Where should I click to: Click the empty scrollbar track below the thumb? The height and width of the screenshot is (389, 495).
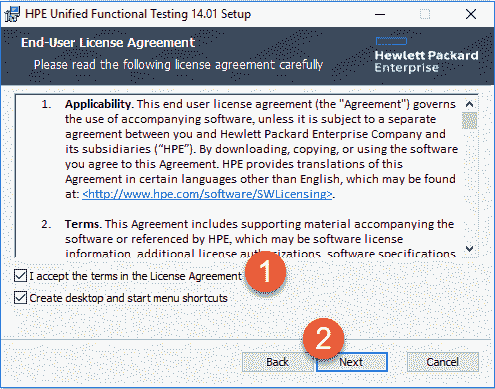point(469,185)
